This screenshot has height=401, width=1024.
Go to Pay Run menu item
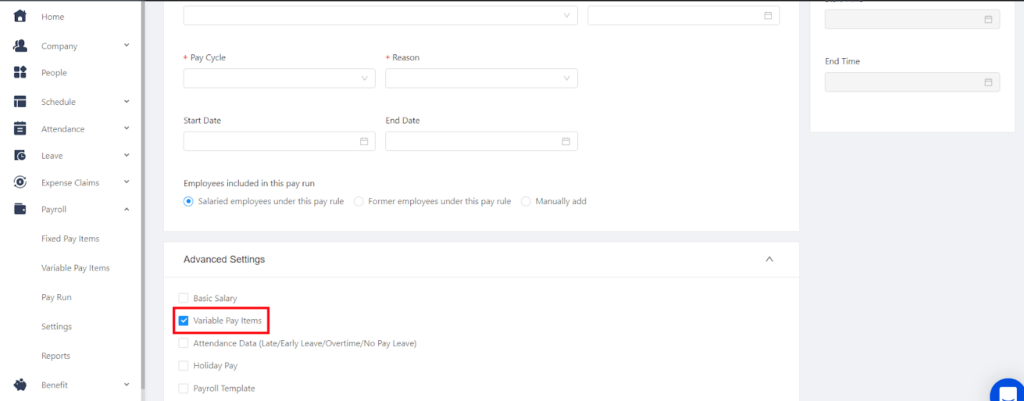click(56, 297)
